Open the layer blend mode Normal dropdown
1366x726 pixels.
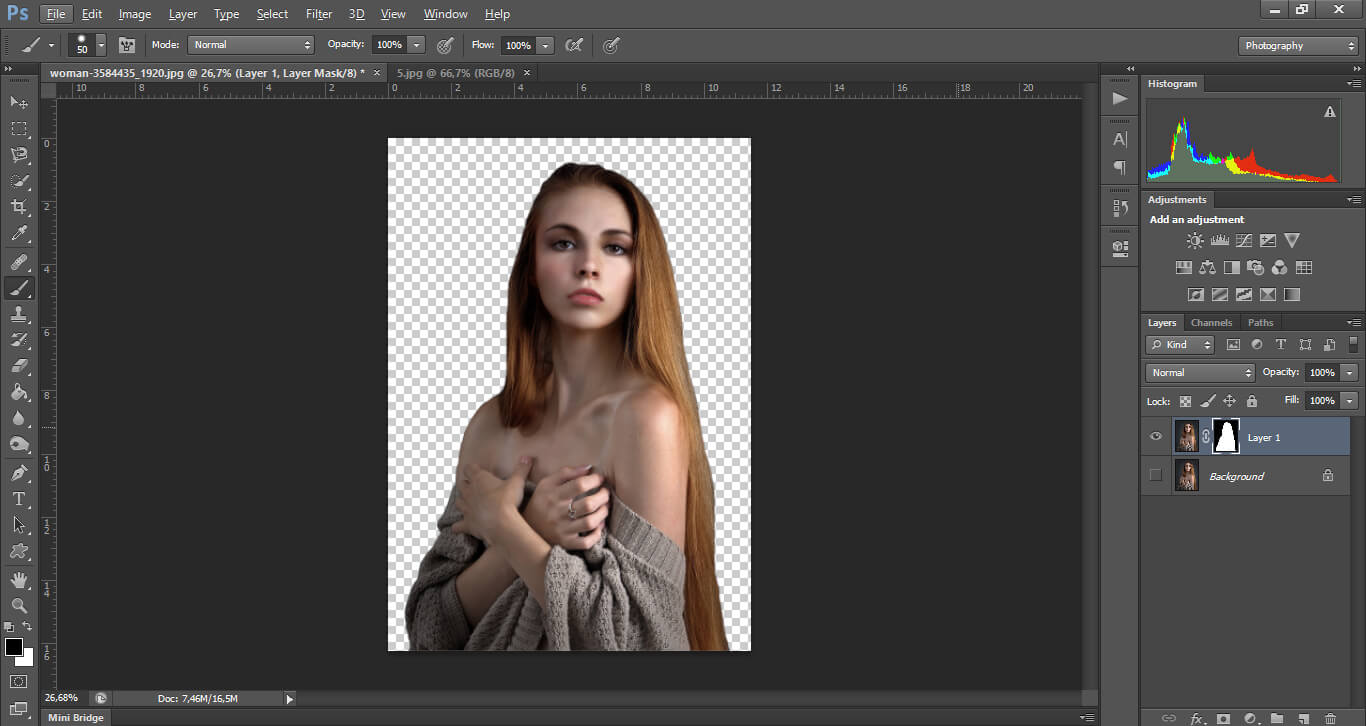pos(1200,372)
